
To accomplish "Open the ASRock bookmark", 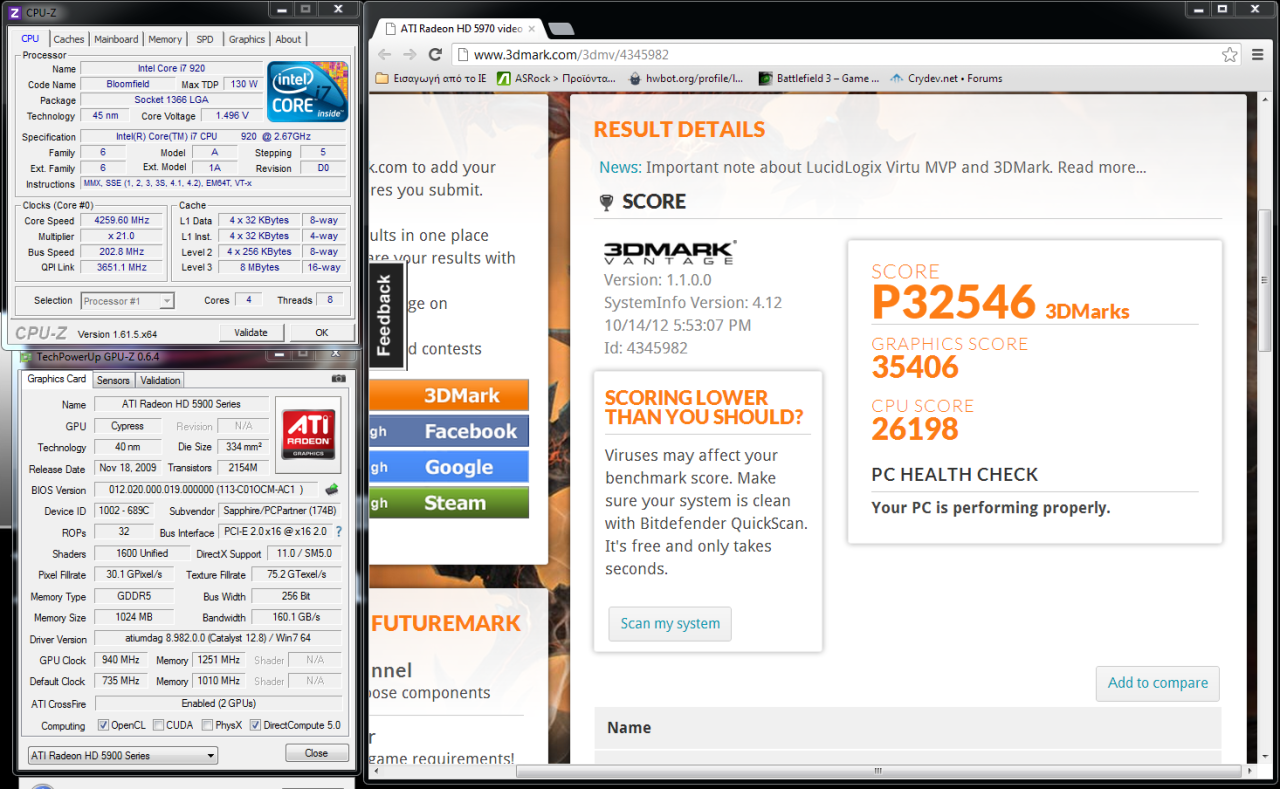I will tap(556, 78).
